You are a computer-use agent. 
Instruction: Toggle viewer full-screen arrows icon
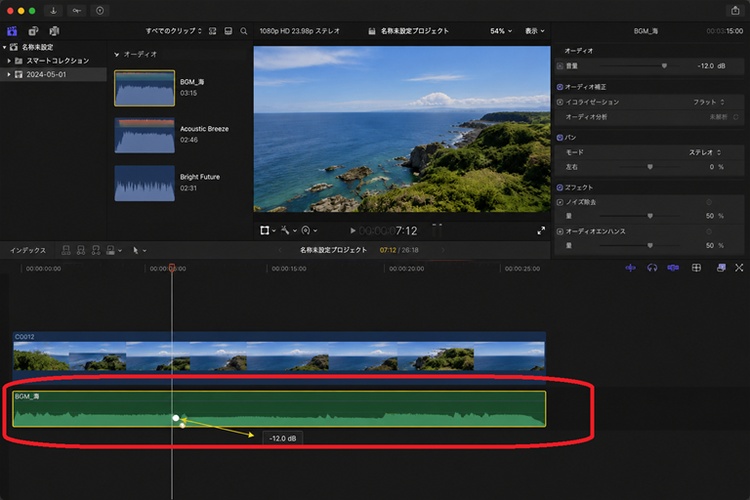(x=541, y=231)
